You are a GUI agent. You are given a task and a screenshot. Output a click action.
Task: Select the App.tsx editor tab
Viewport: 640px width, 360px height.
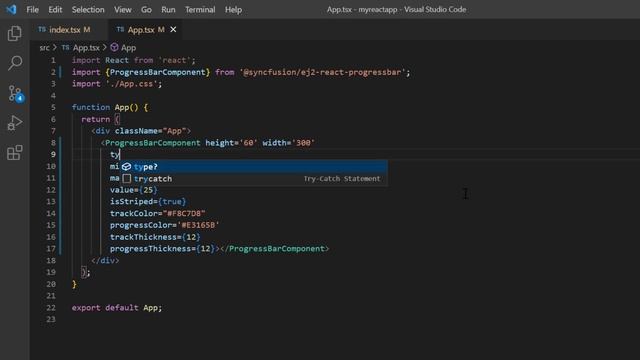pos(146,29)
